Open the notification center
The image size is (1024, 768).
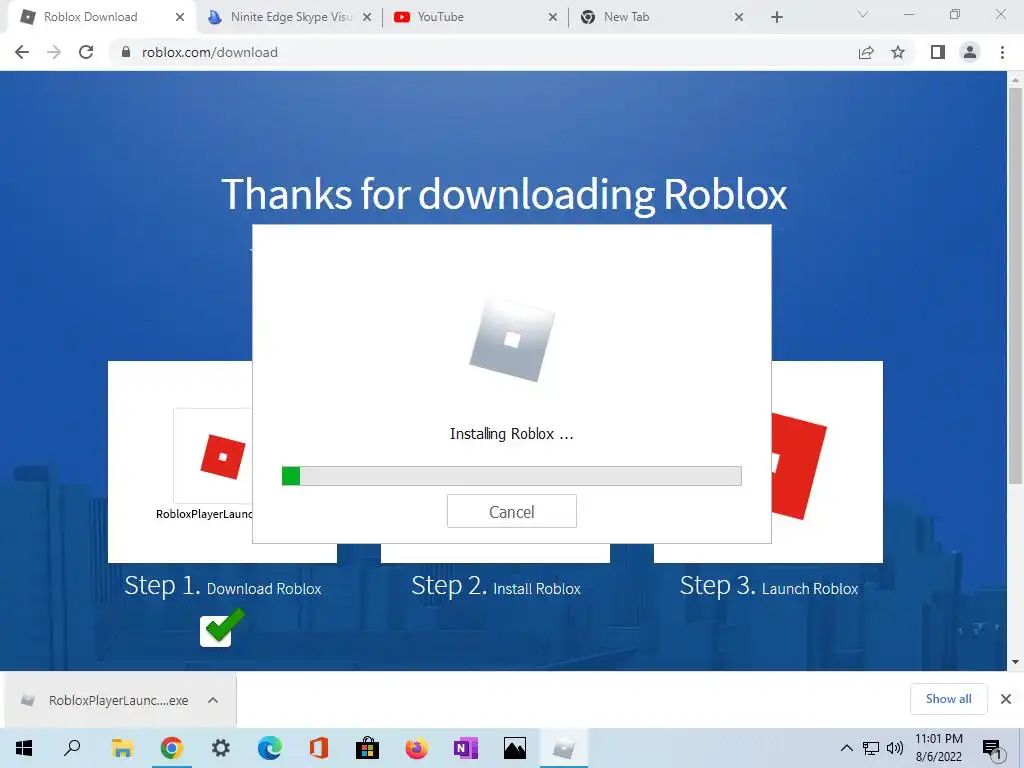tap(993, 748)
